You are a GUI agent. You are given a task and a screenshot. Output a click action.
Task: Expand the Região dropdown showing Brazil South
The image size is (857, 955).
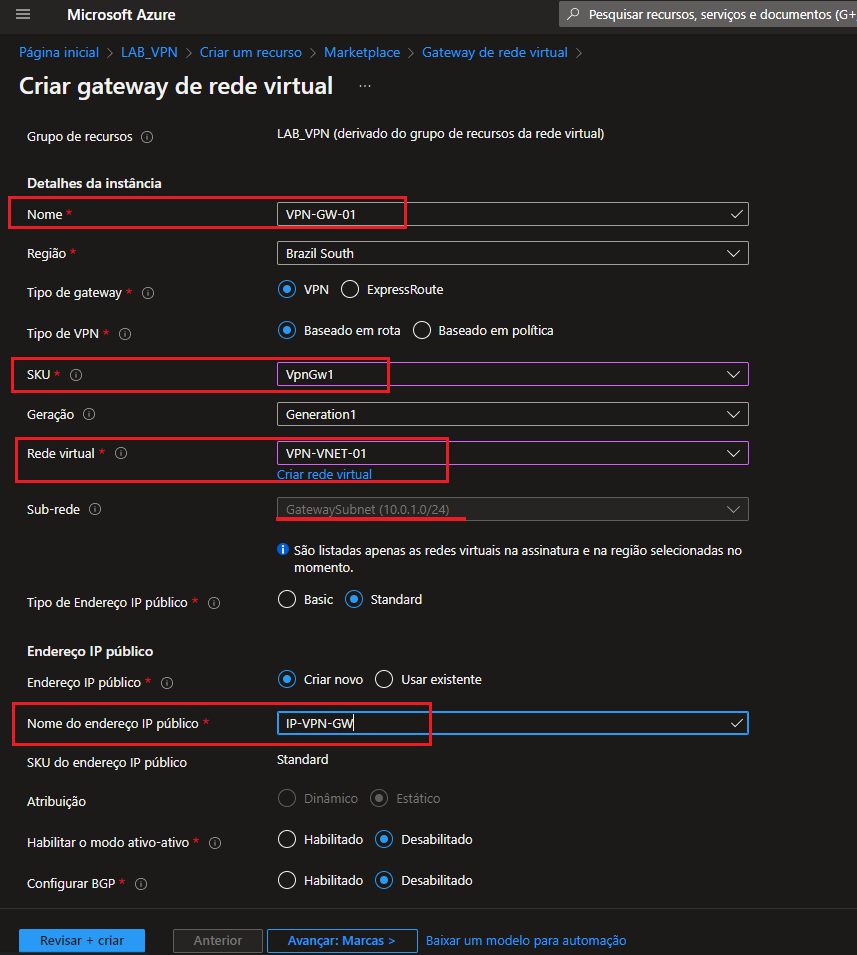click(512, 254)
